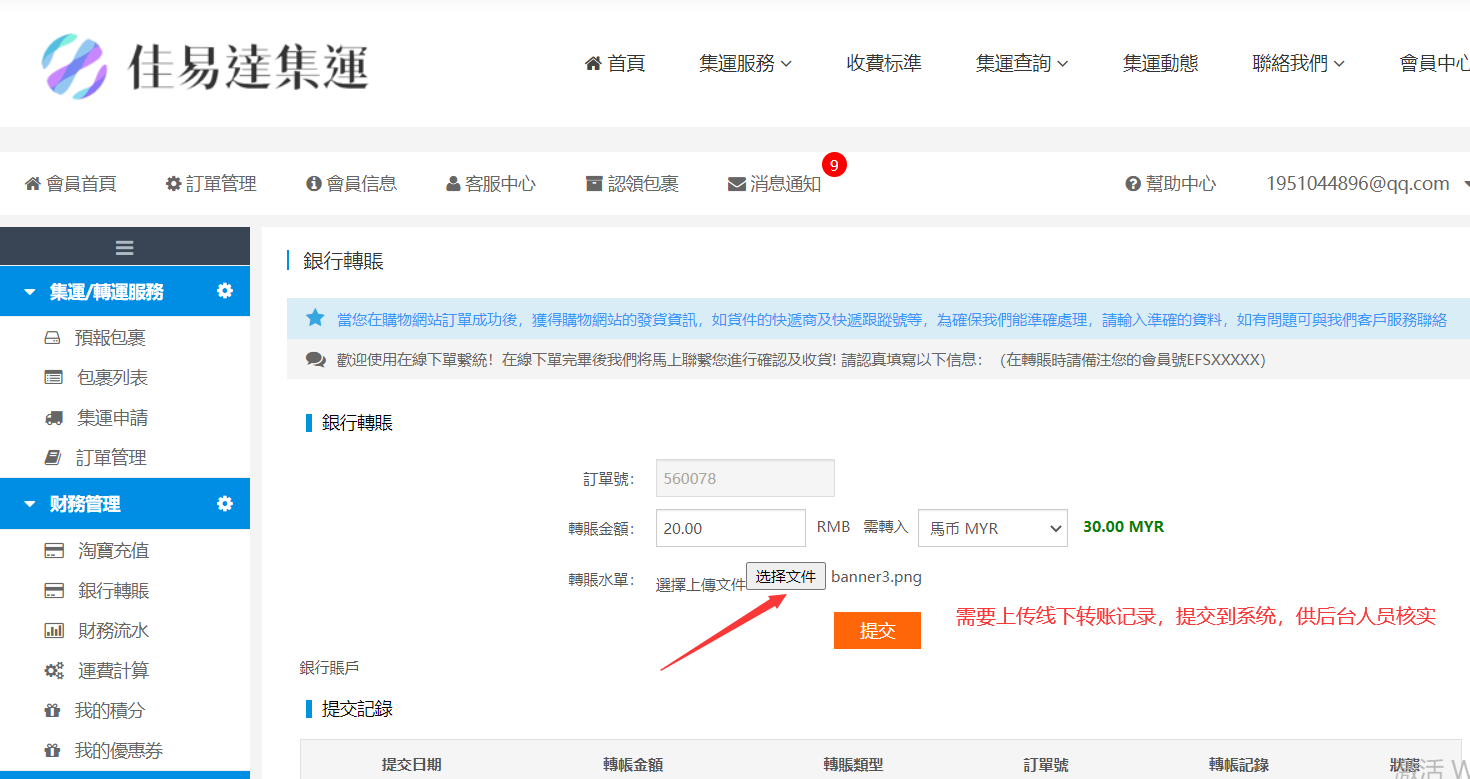Go to 集運動態 page
The width and height of the screenshot is (1470, 779).
click(x=1160, y=64)
